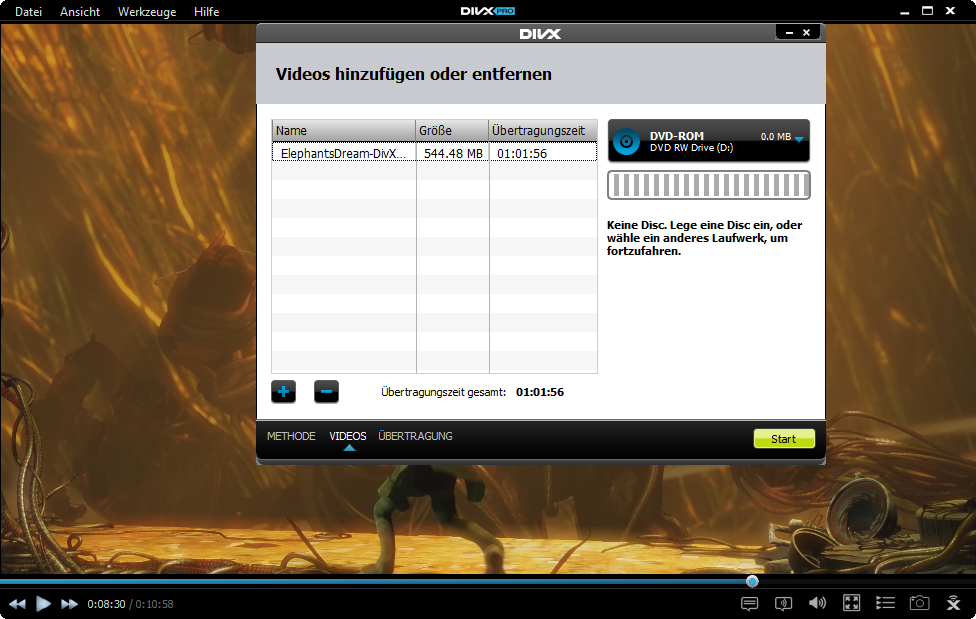This screenshot has width=976, height=619.
Task: Take a snapshot with camera icon
Action: [919, 603]
